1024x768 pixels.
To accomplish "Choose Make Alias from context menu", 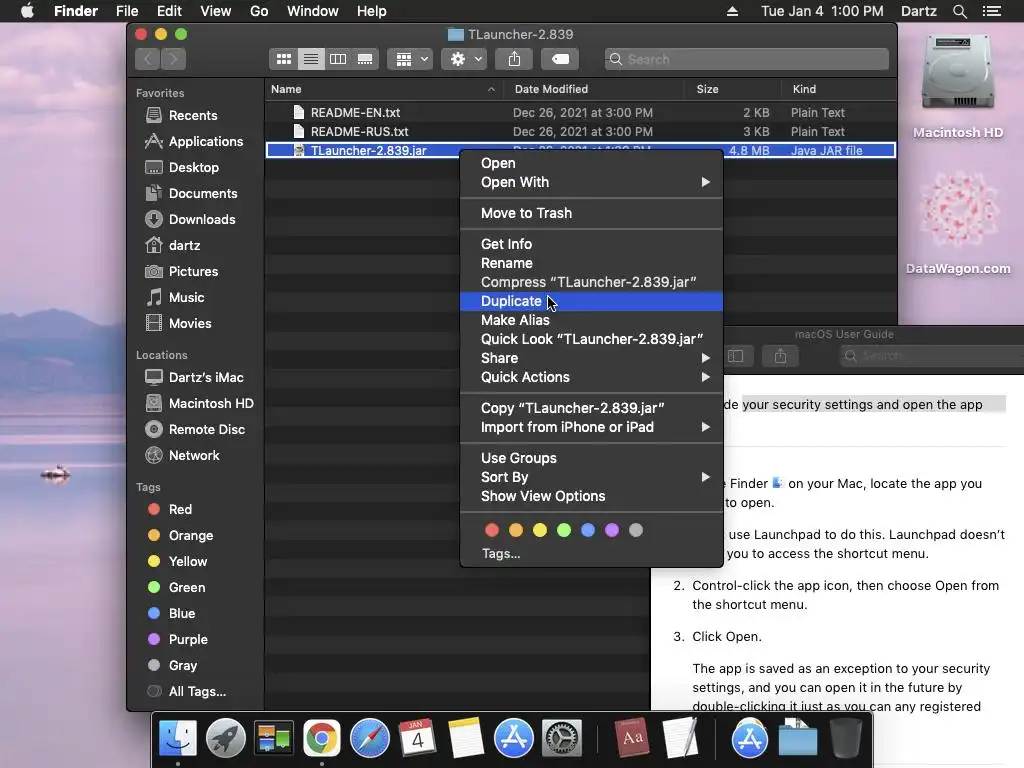I will tap(591, 320).
